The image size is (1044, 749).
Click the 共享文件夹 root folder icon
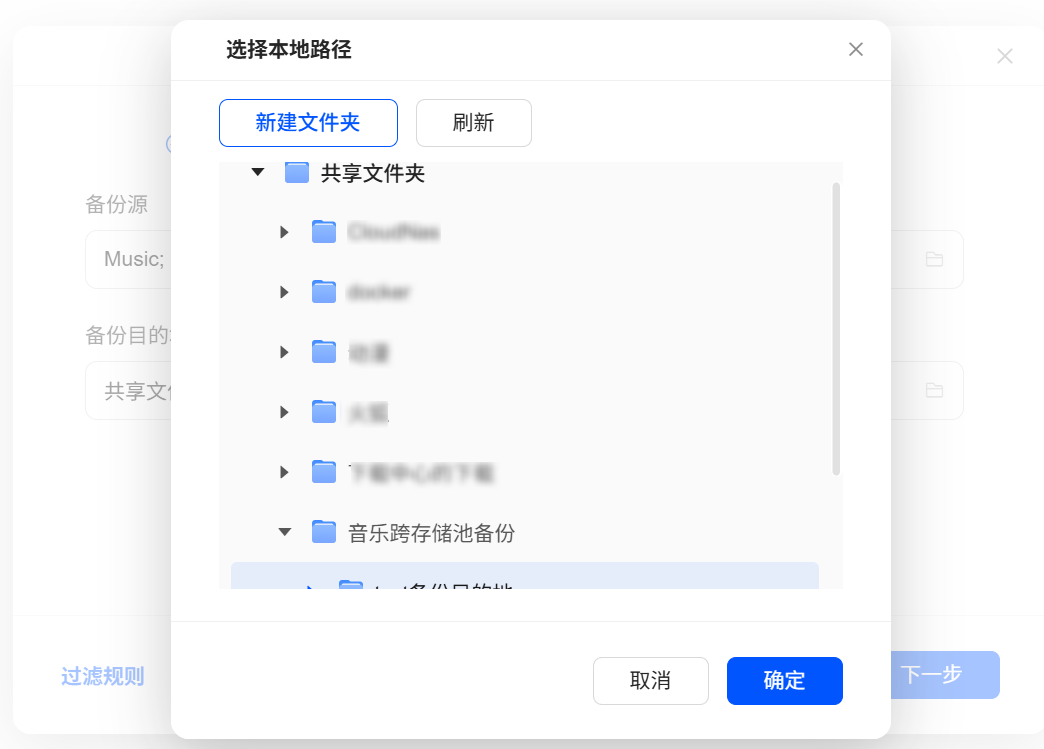point(296,173)
